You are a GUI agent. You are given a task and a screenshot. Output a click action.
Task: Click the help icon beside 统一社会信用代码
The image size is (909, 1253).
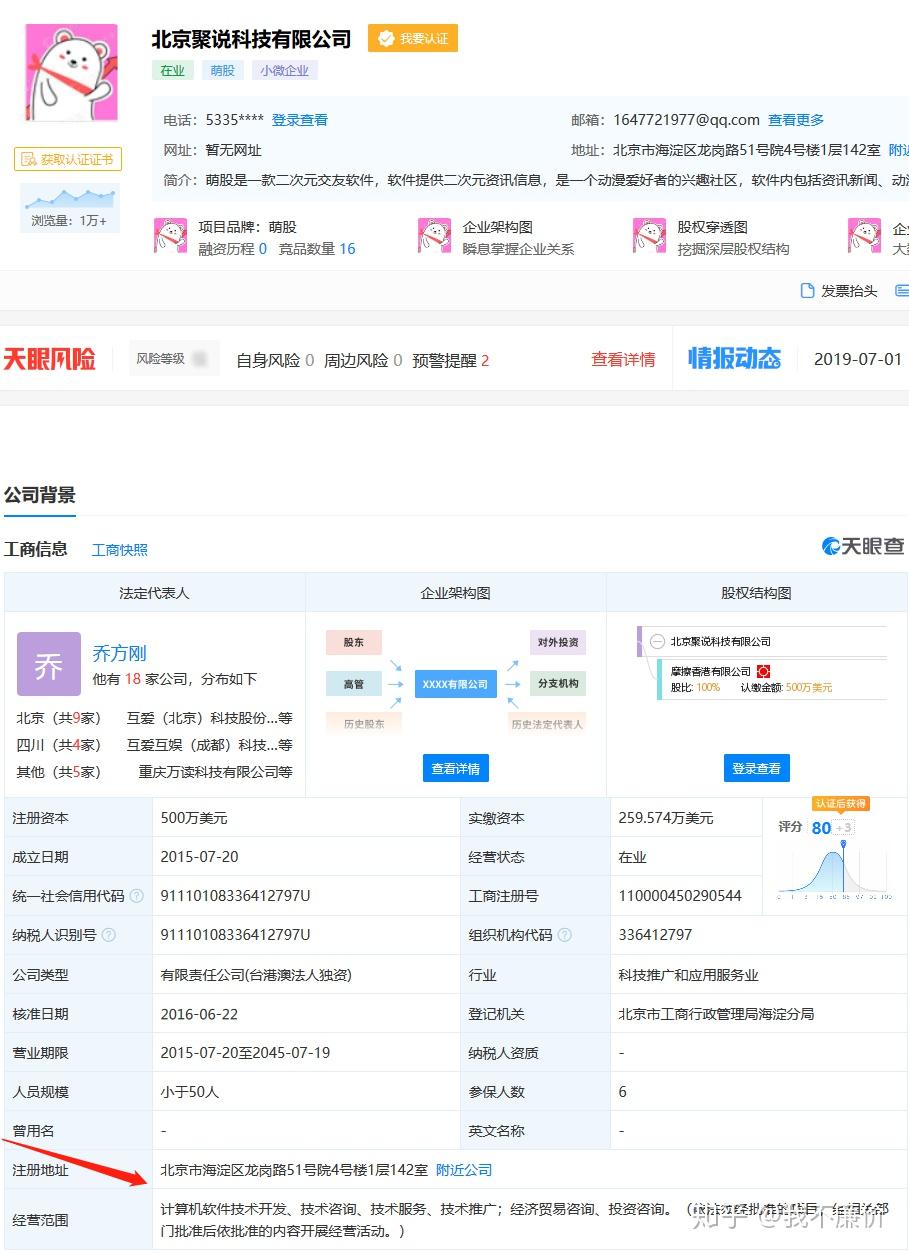(137, 896)
